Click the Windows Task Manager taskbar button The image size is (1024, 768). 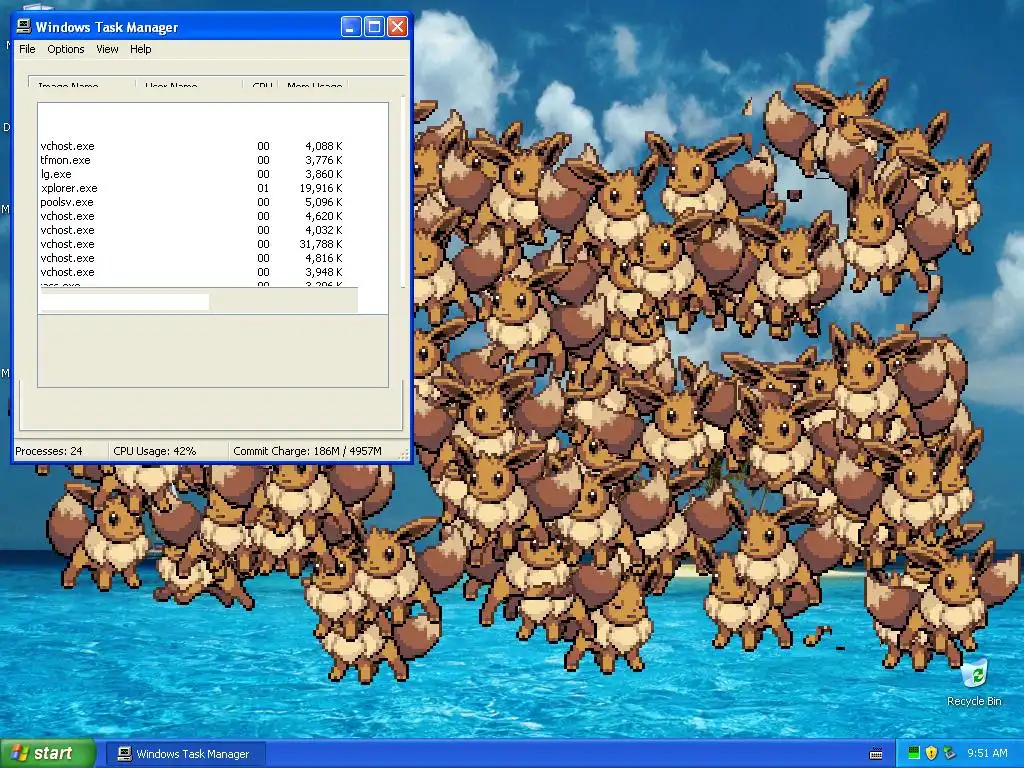185,754
